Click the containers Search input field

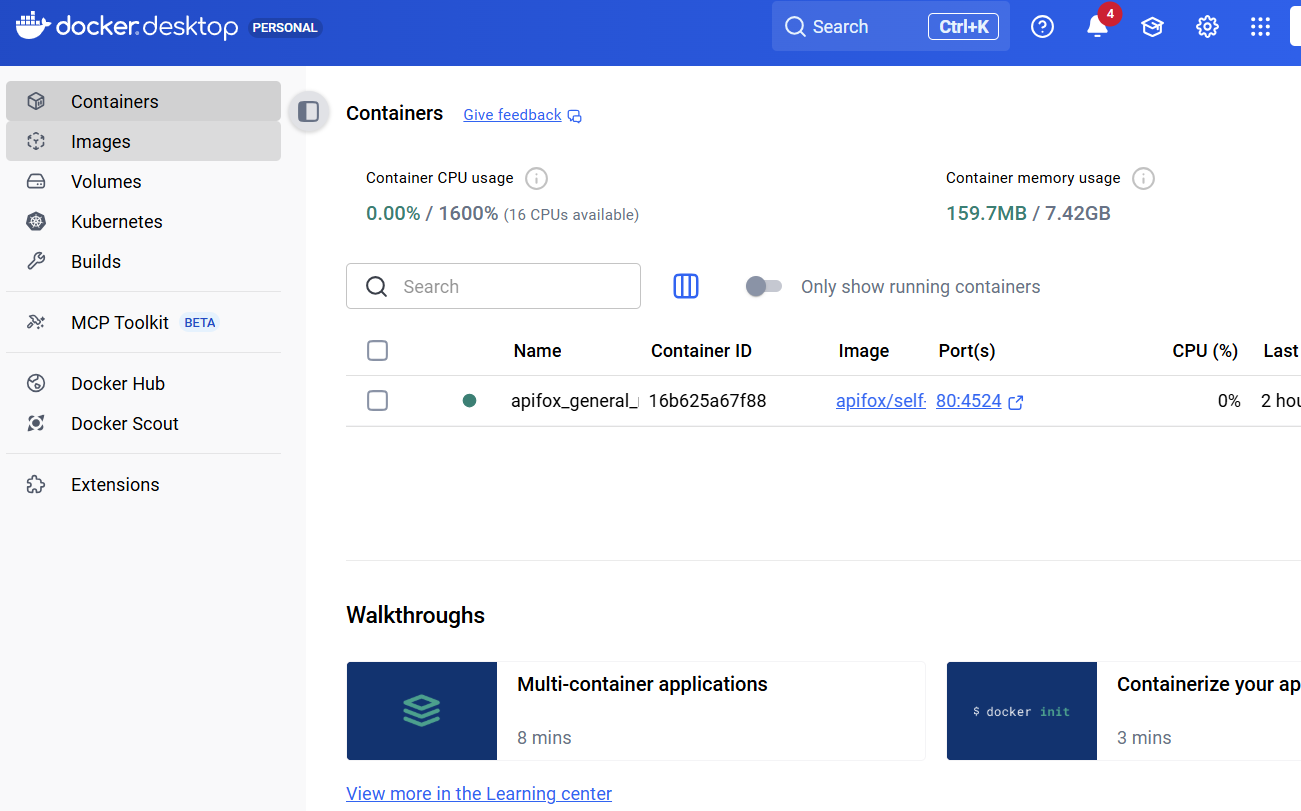[x=493, y=286]
